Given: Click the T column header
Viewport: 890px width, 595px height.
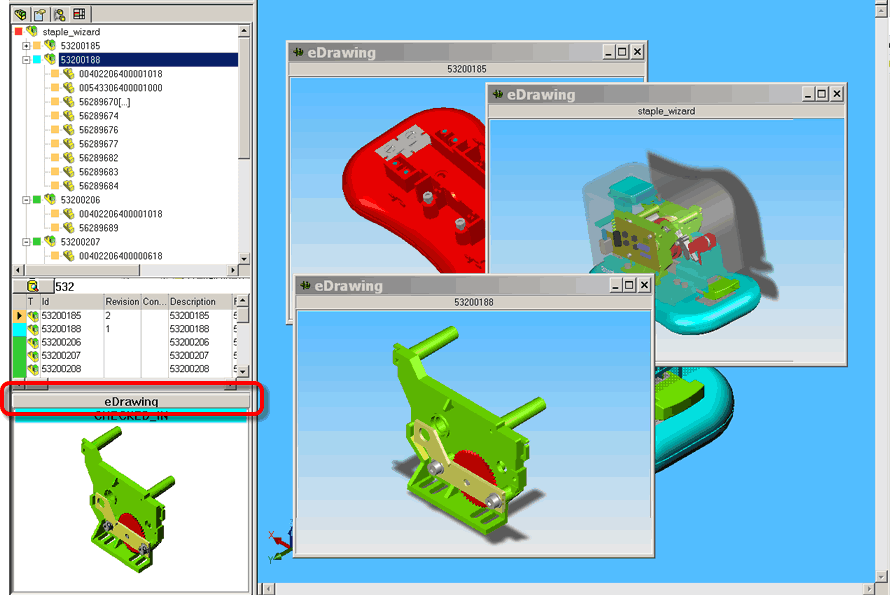Looking at the screenshot, I should pyautogui.click(x=33, y=301).
